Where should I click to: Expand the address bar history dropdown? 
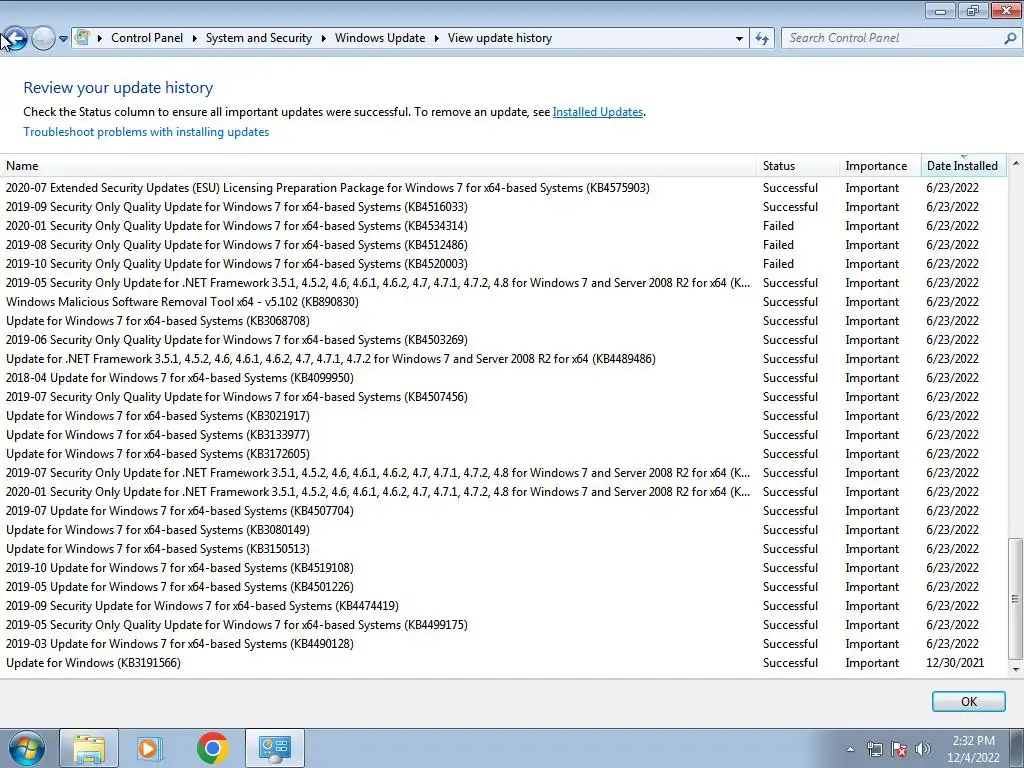point(739,39)
